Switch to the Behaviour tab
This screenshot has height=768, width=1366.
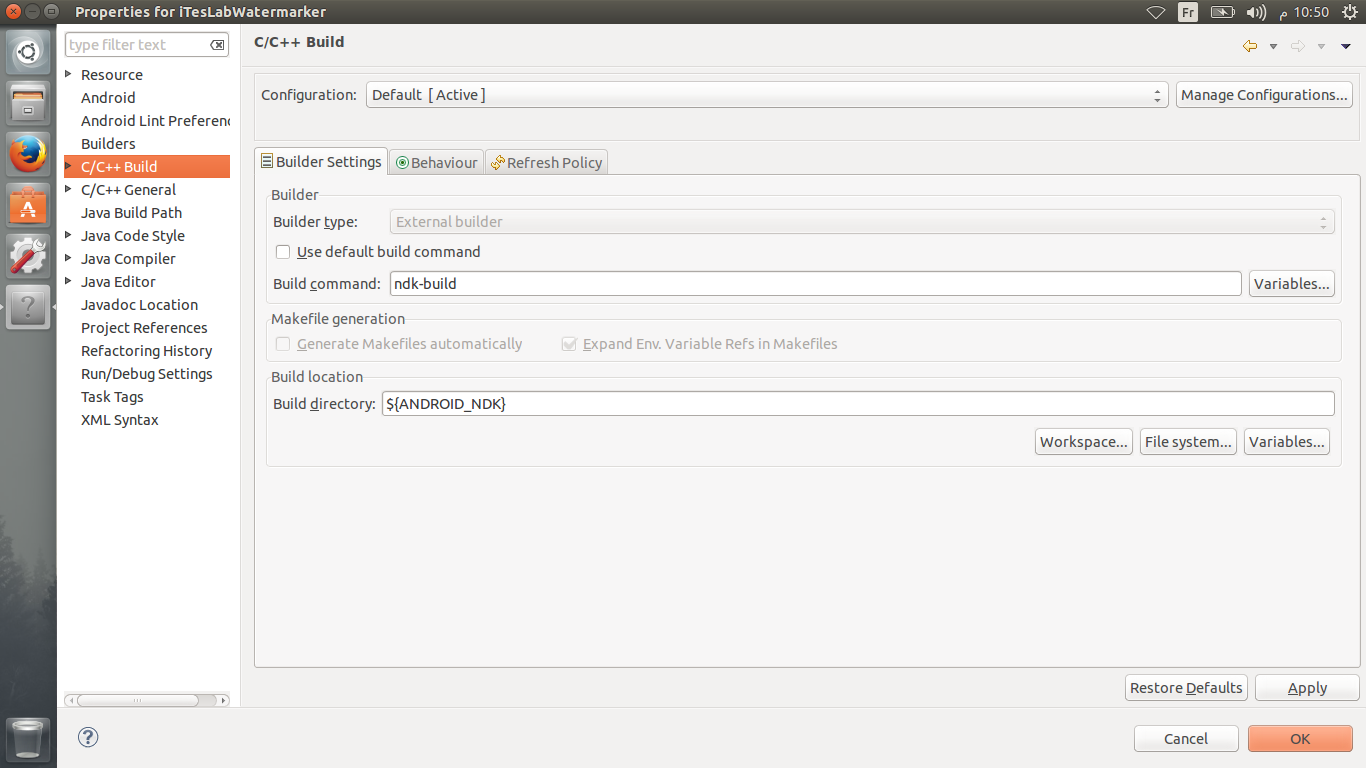pos(436,162)
